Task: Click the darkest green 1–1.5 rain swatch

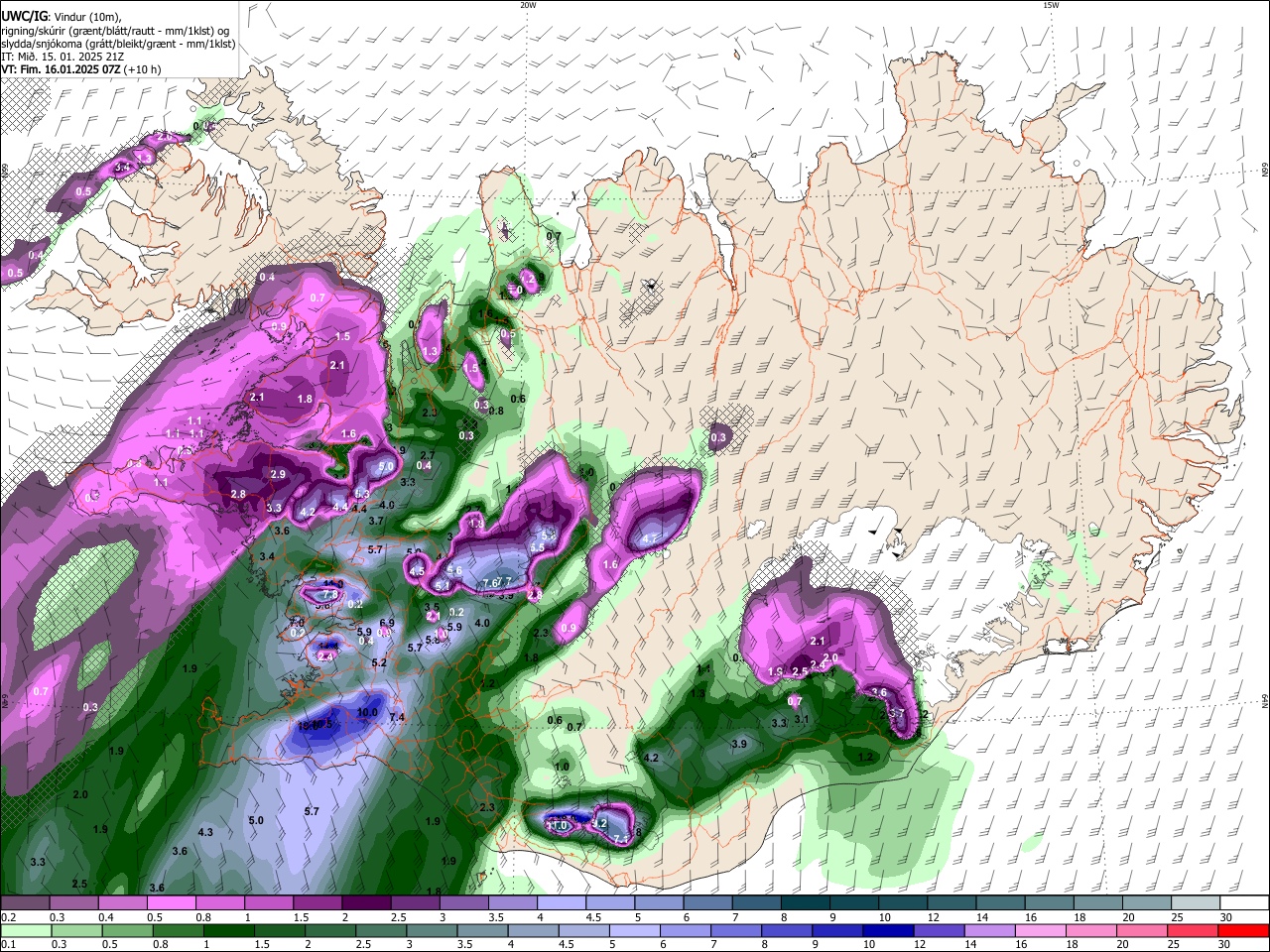Action: pyautogui.click(x=229, y=931)
